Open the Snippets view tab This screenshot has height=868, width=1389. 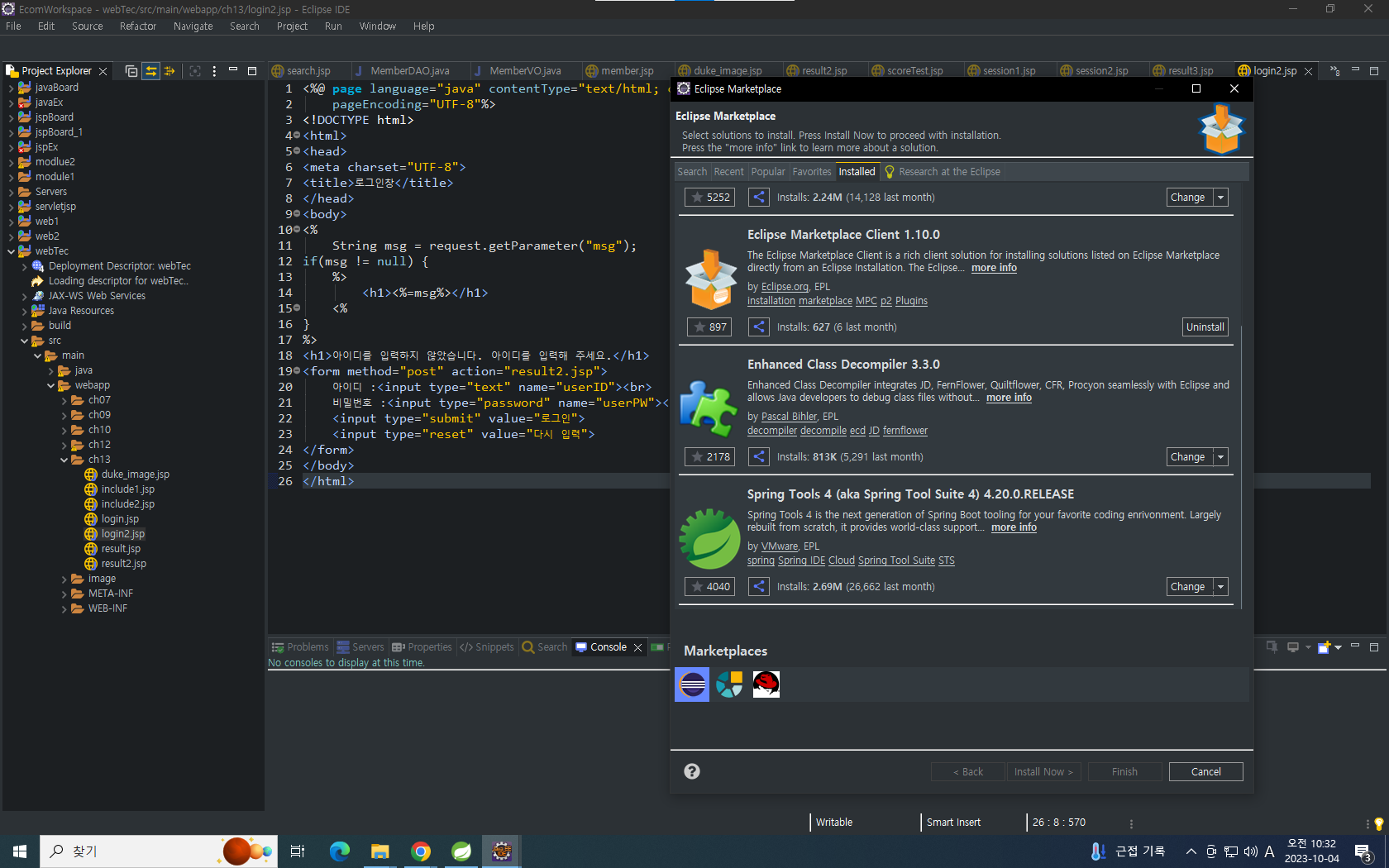[487, 647]
